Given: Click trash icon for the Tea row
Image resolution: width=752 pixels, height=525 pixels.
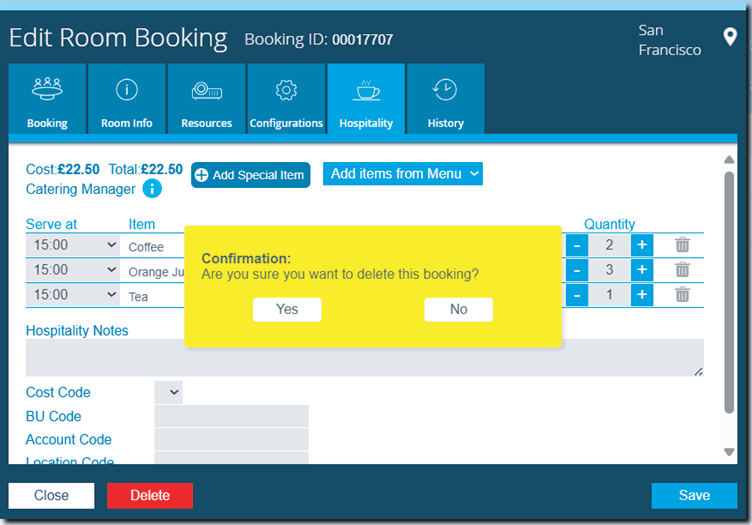Looking at the screenshot, I should (x=682, y=294).
